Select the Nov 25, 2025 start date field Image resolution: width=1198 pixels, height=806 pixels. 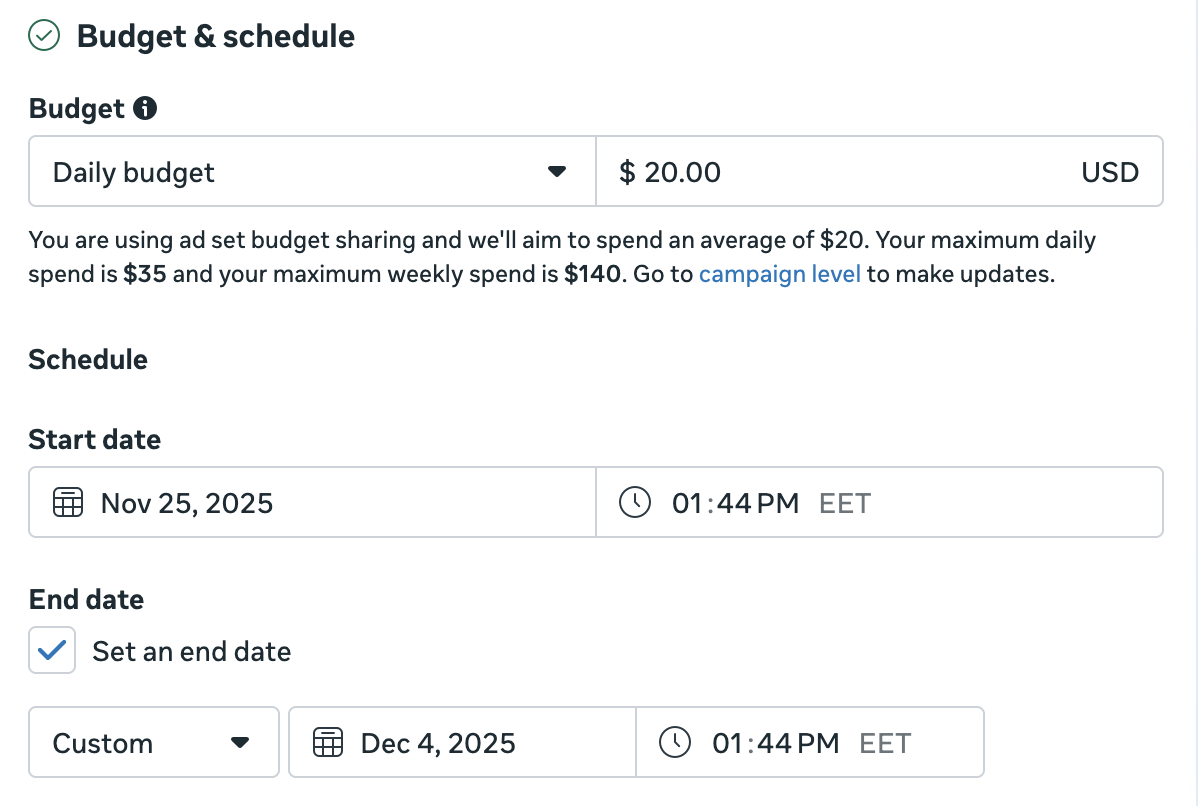coord(187,502)
